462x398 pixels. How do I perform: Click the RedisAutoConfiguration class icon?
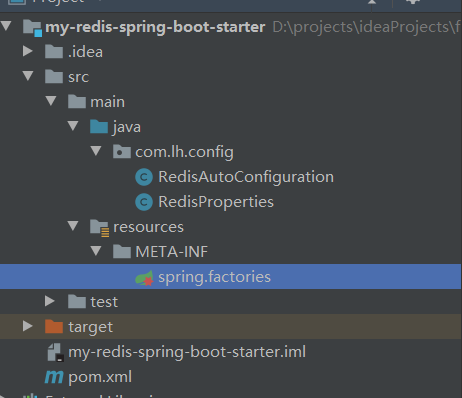tap(144, 177)
